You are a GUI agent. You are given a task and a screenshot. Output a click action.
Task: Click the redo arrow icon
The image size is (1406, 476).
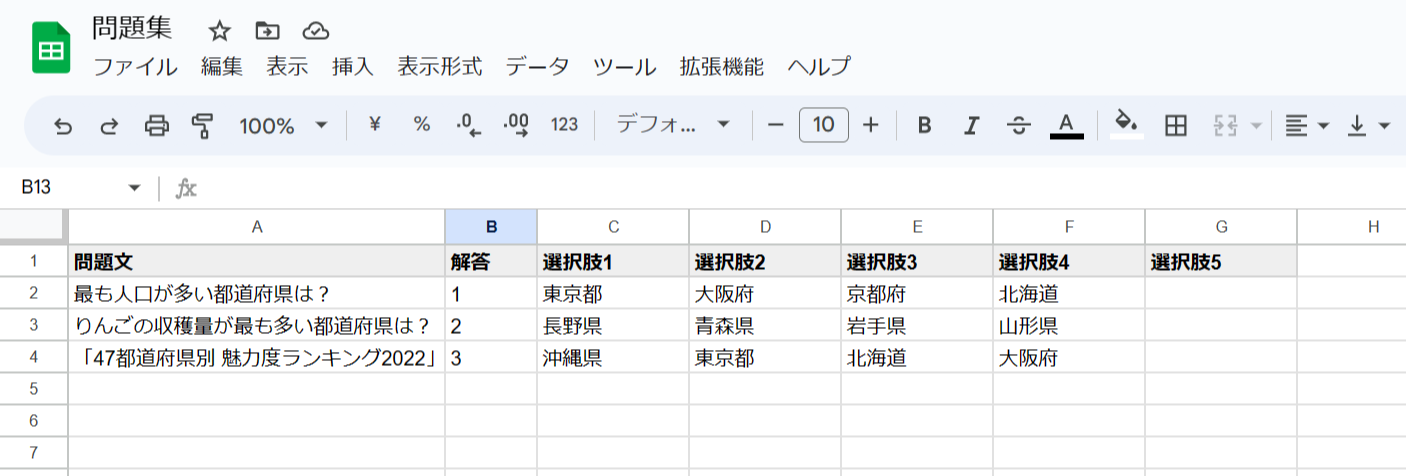coord(109,126)
